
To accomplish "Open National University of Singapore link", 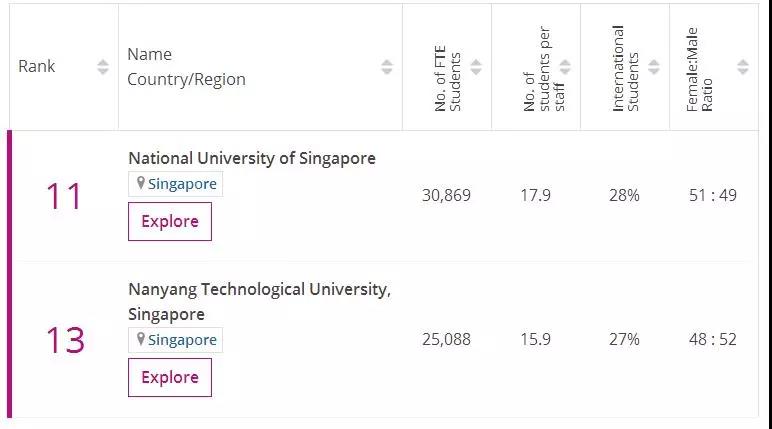I will point(252,158).
